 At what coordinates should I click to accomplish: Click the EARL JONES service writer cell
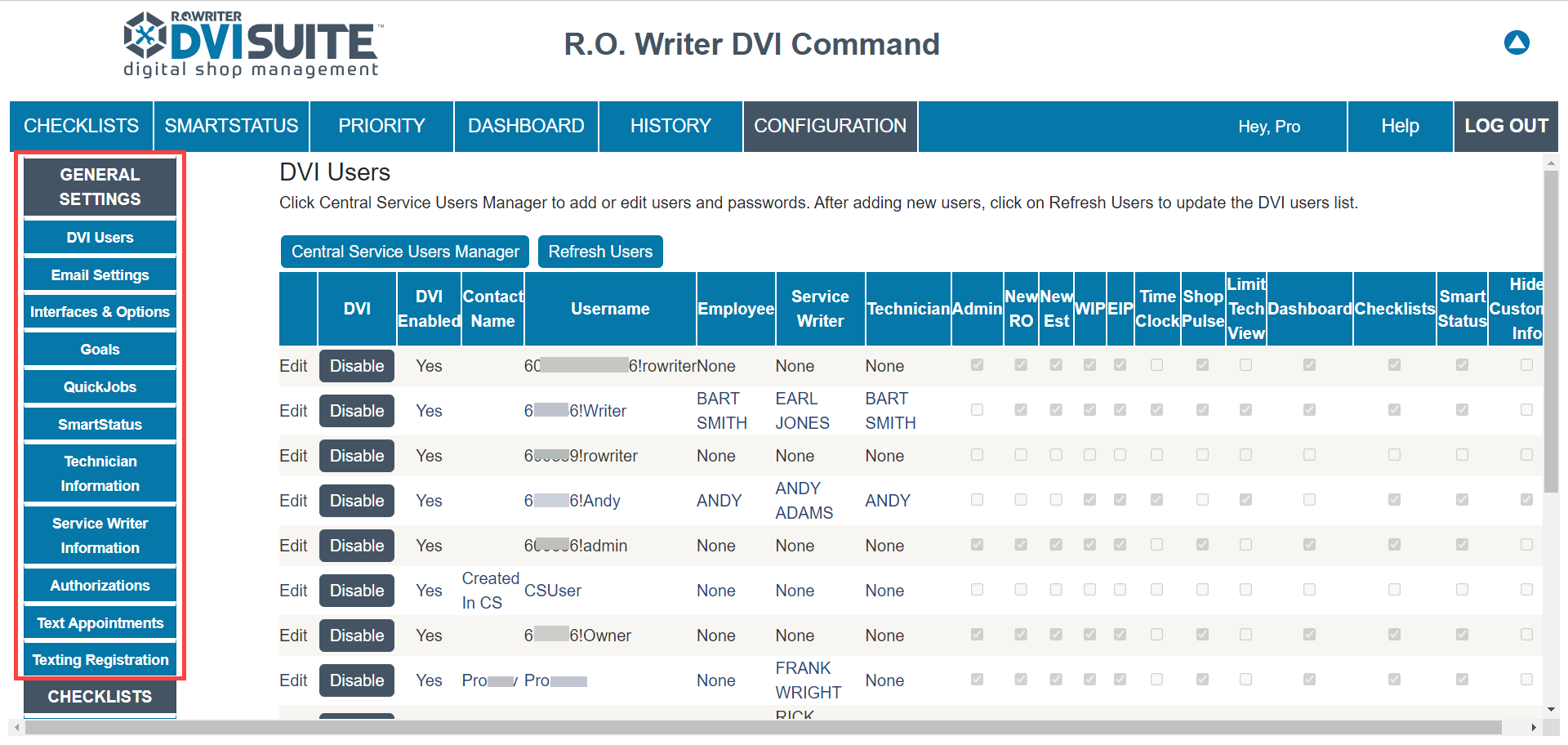(802, 411)
